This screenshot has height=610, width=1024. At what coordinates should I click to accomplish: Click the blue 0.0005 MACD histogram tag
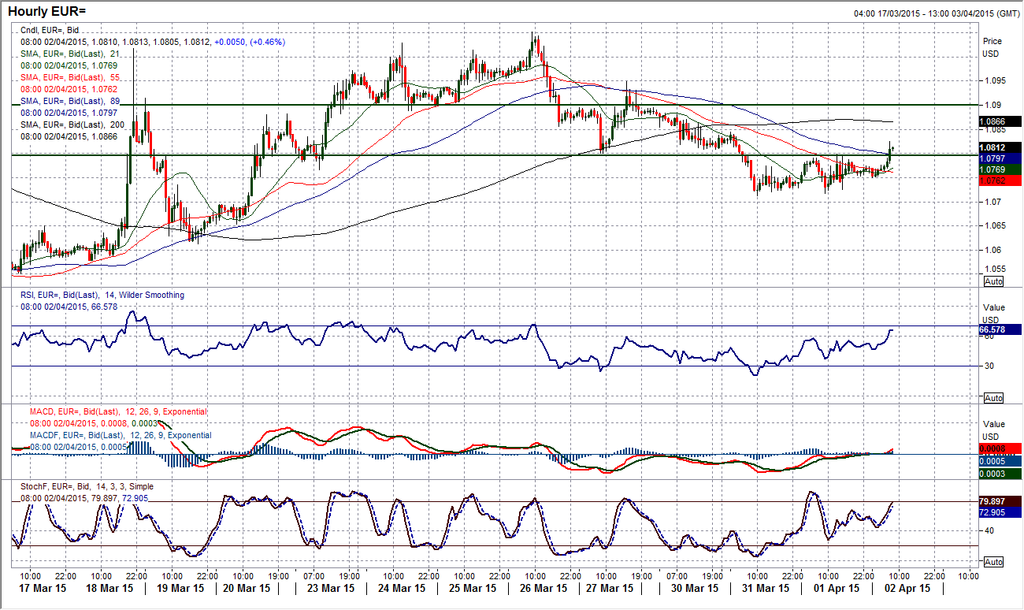point(1000,462)
